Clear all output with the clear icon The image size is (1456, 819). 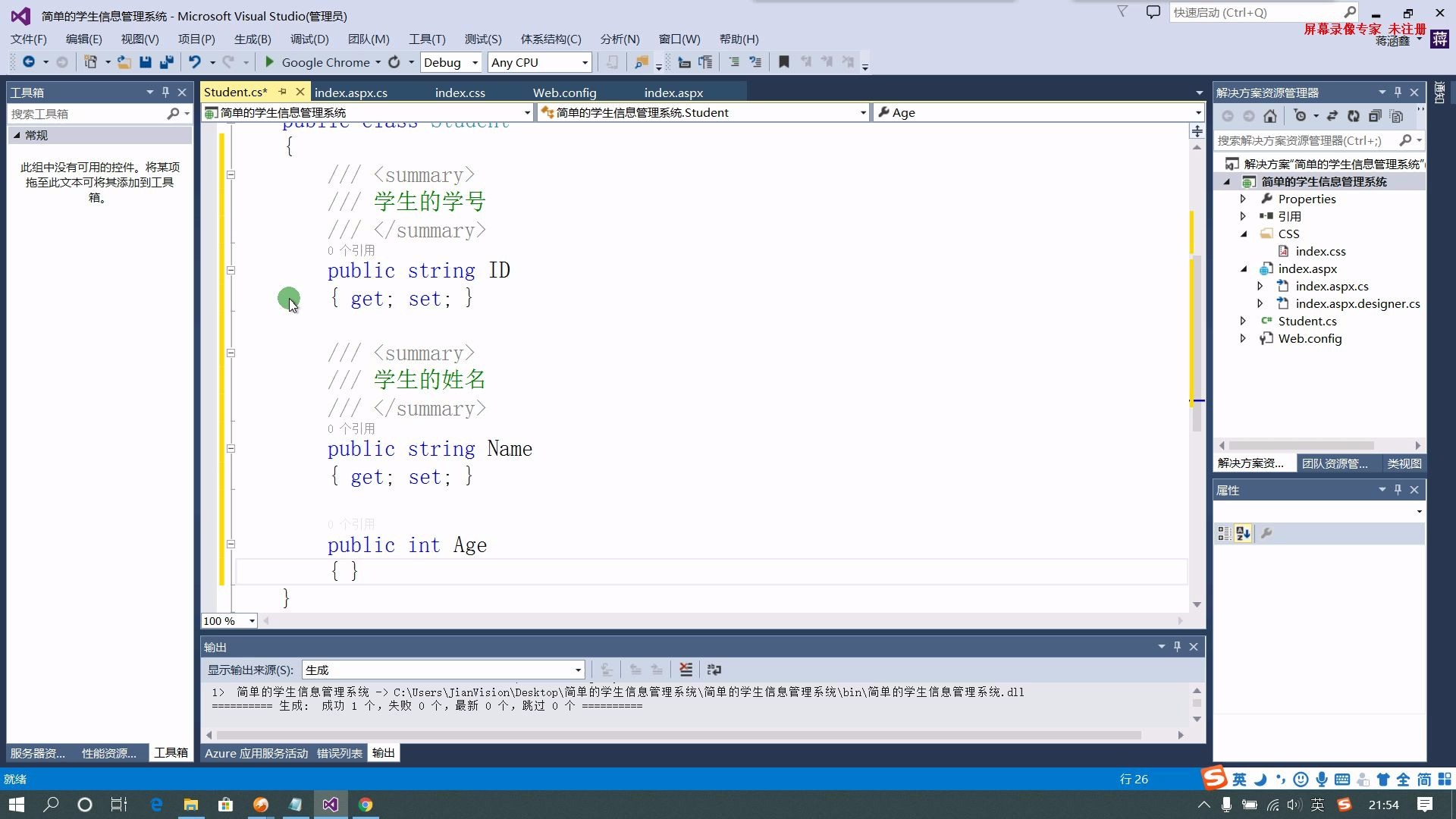coord(686,670)
